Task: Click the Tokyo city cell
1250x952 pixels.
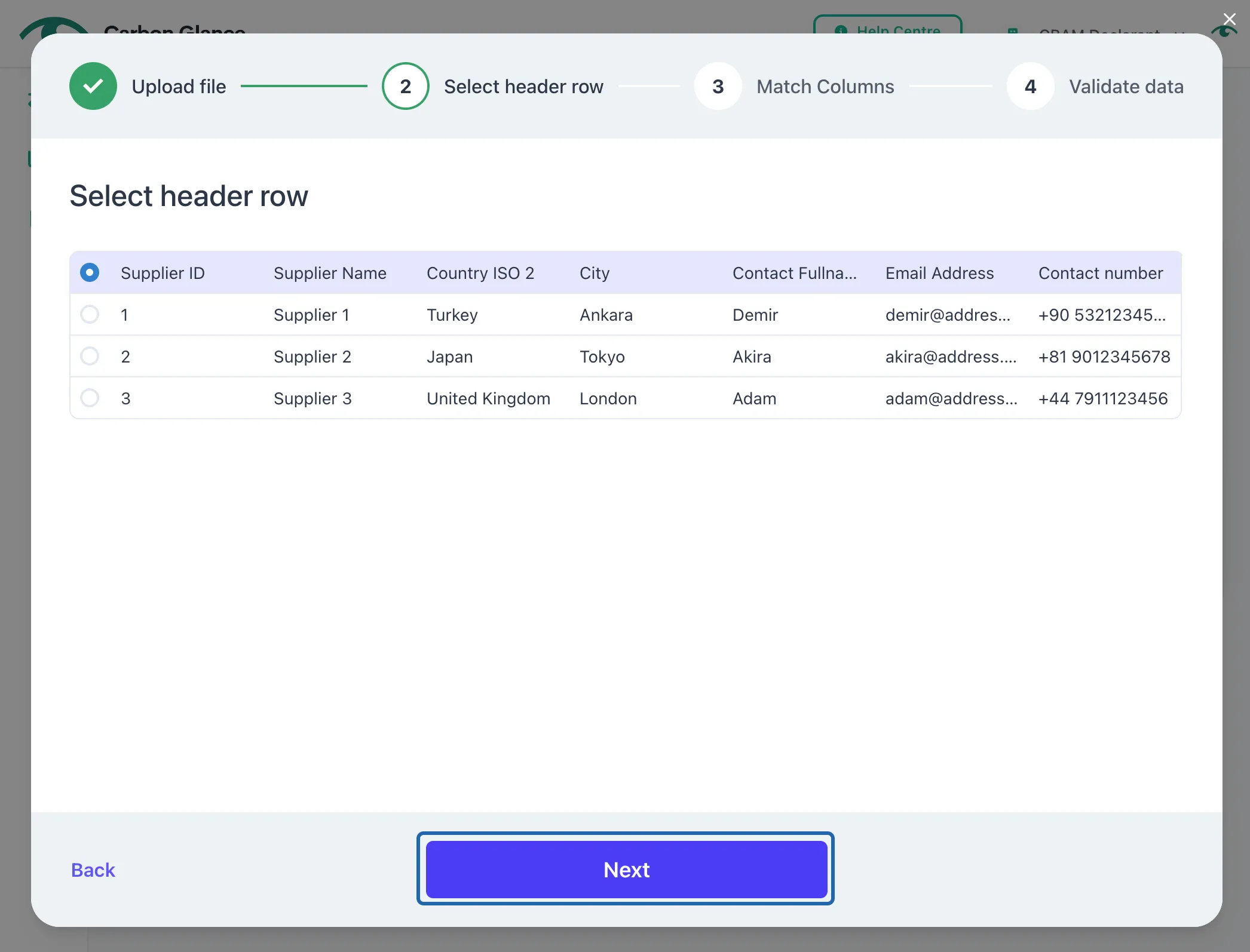Action: [602, 357]
